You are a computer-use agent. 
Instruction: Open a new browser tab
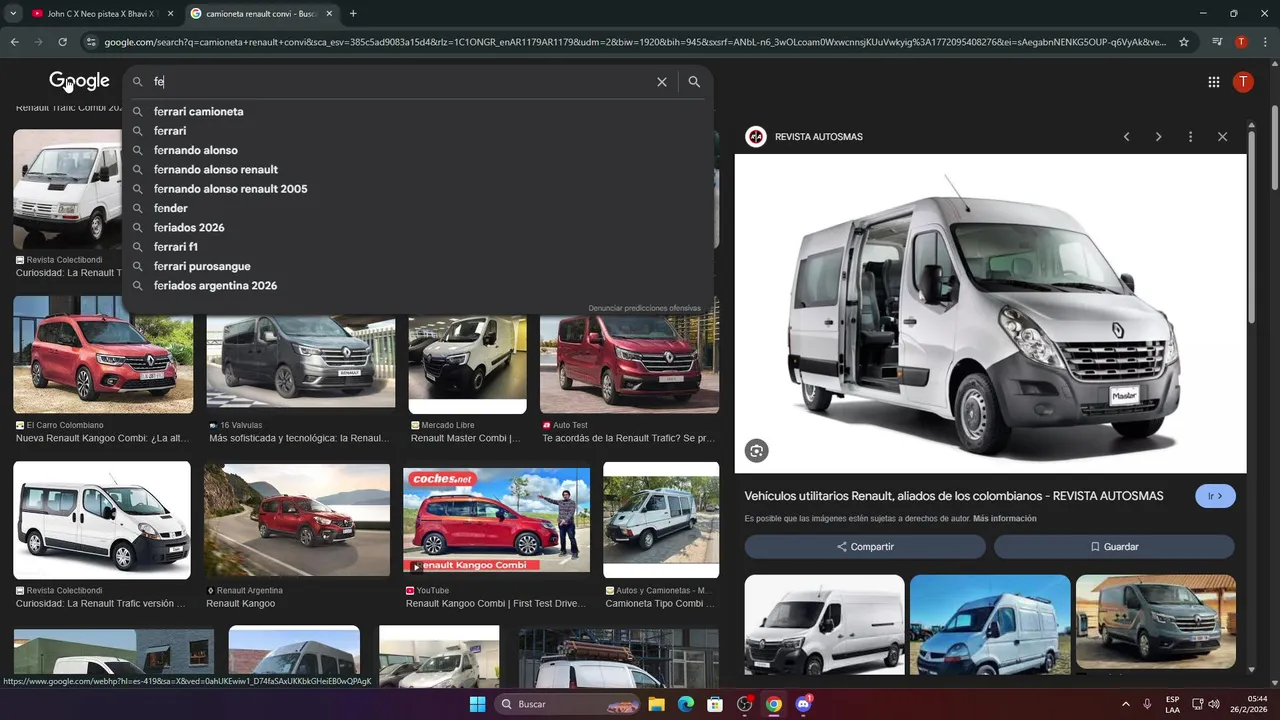point(353,13)
